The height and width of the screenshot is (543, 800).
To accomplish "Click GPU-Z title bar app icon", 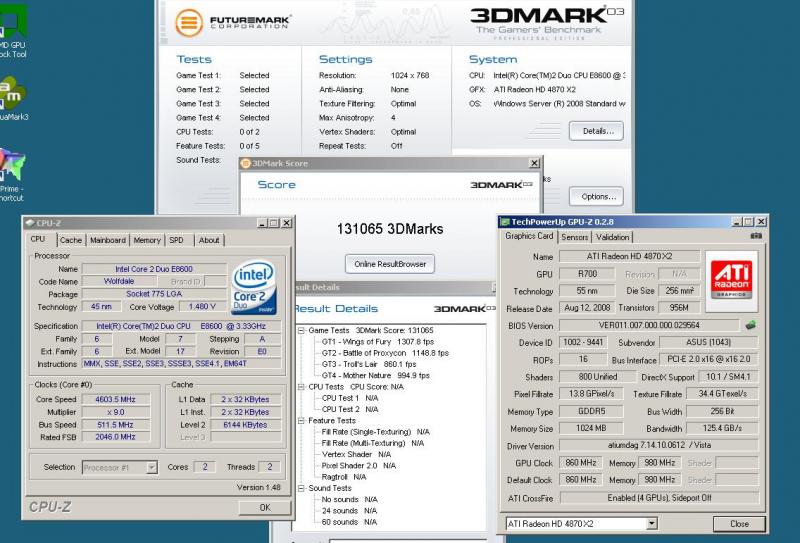I will coord(505,222).
